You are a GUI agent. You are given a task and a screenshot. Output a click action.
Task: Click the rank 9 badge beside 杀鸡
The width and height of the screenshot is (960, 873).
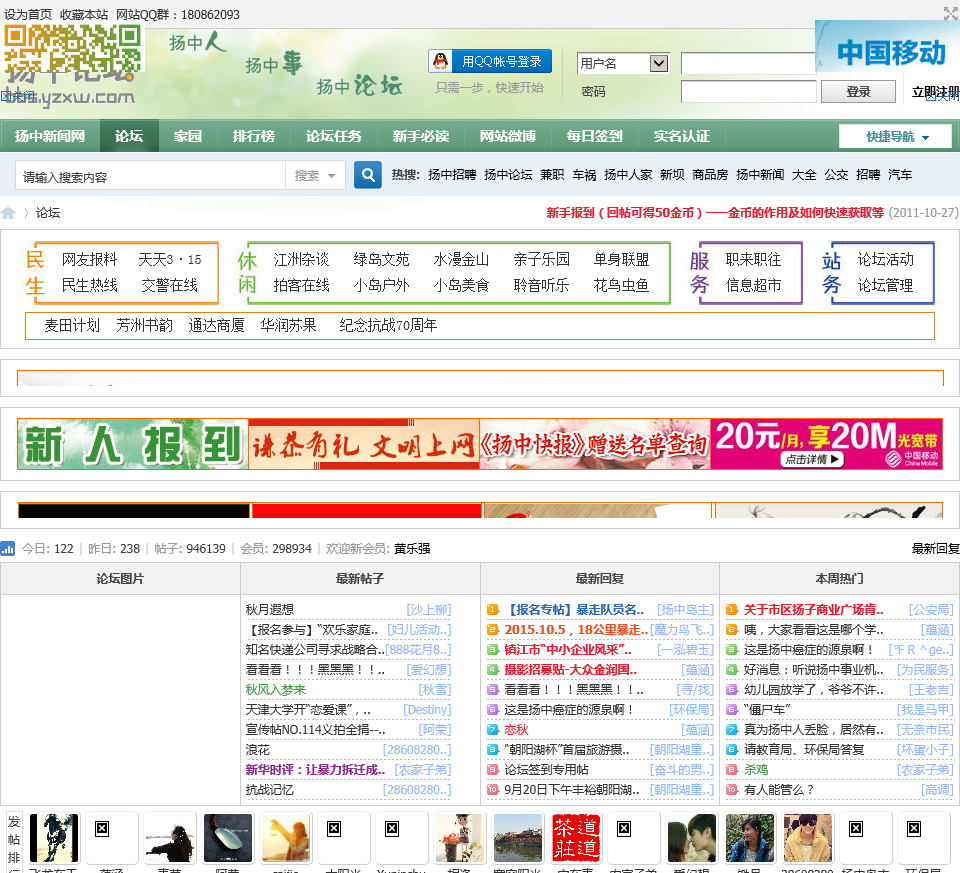pos(731,770)
